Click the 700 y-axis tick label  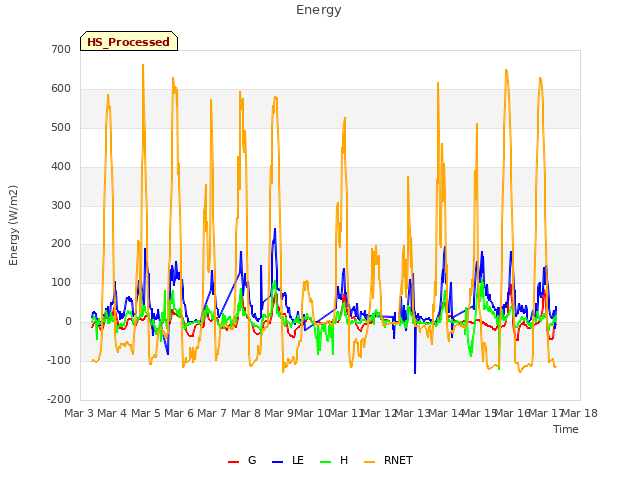click(x=61, y=49)
